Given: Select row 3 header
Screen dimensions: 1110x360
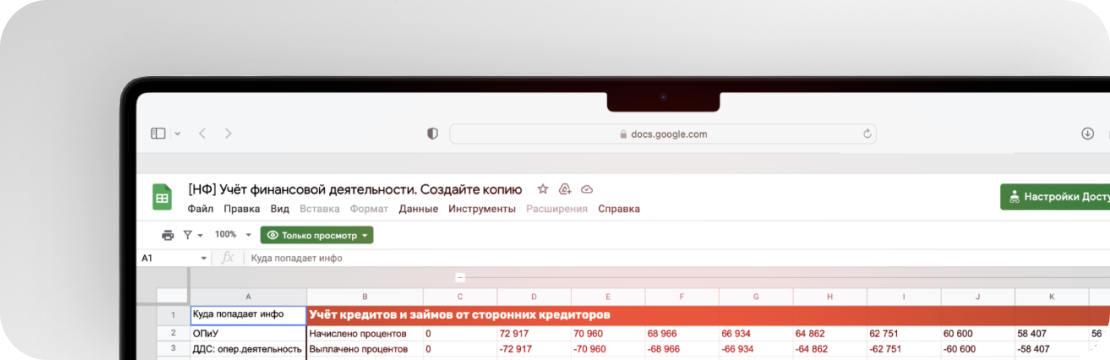Looking at the screenshot, I should click(x=172, y=349).
